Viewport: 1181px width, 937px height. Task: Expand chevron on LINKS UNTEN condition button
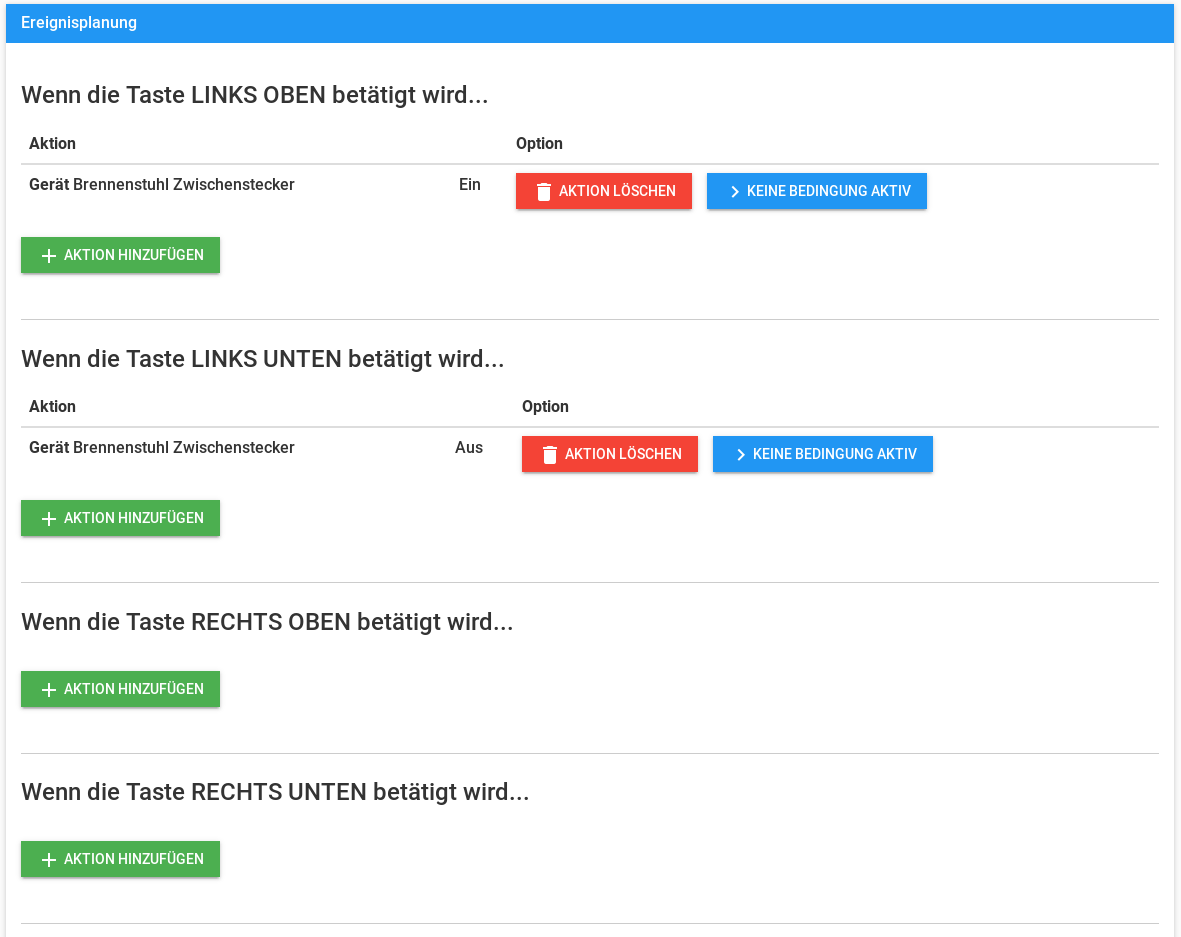(741, 455)
